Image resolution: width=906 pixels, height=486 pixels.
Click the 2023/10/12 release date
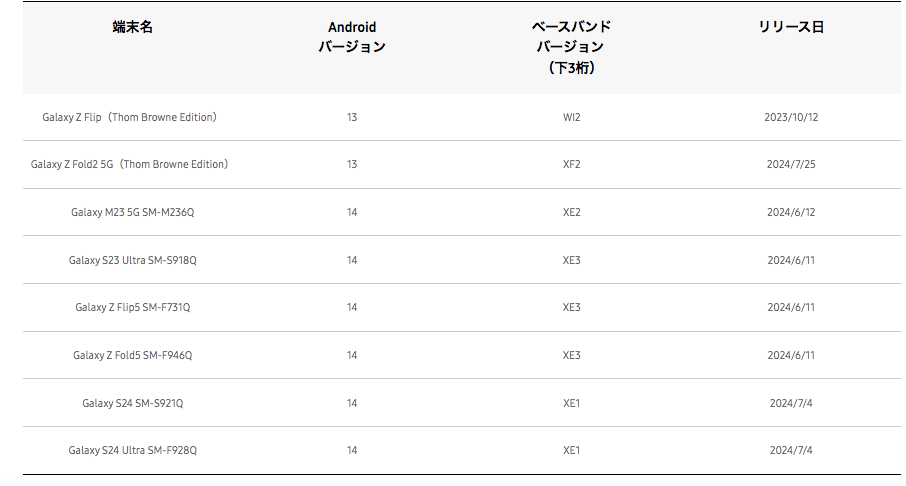point(791,117)
